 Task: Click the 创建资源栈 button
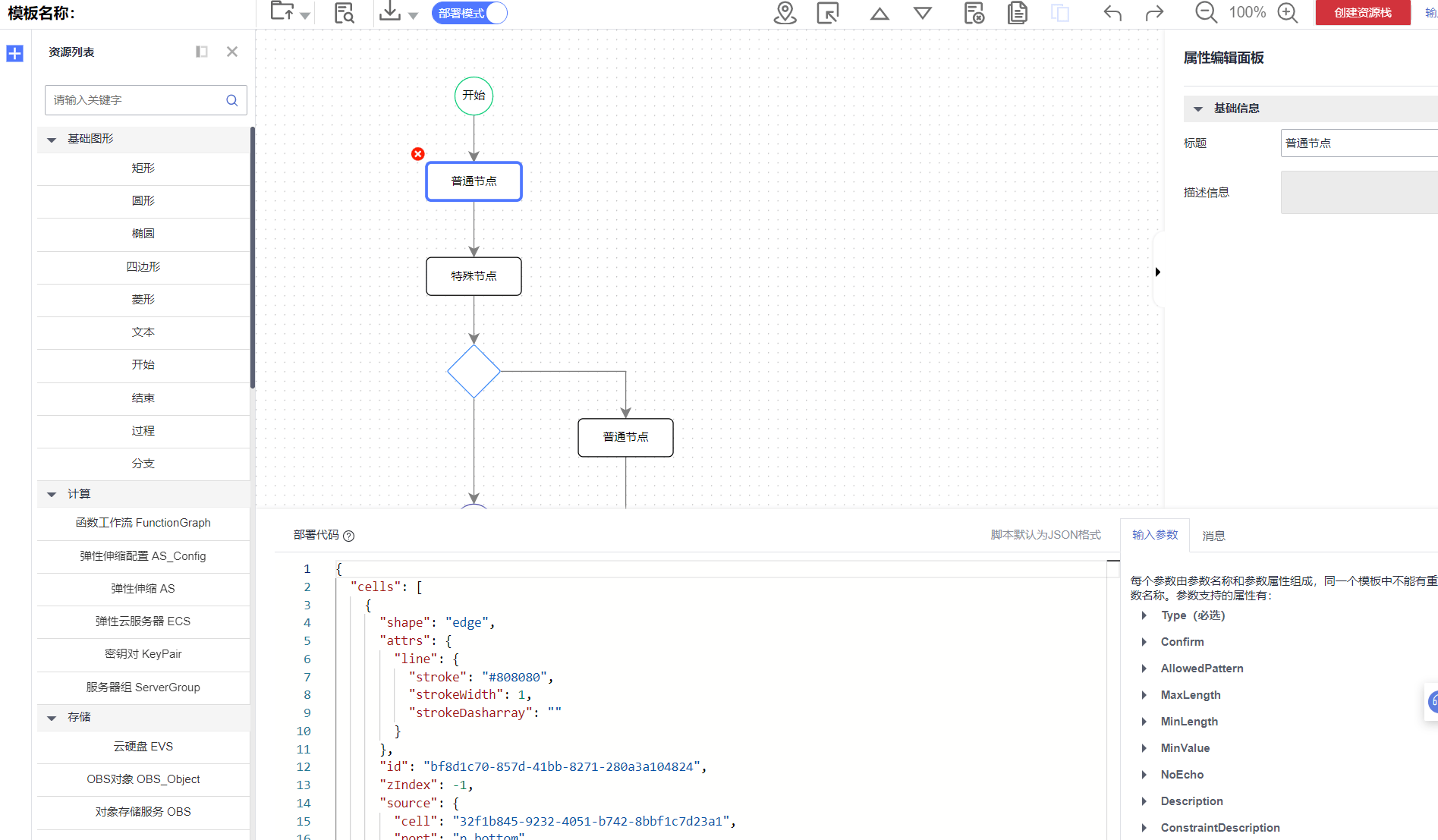click(x=1362, y=13)
